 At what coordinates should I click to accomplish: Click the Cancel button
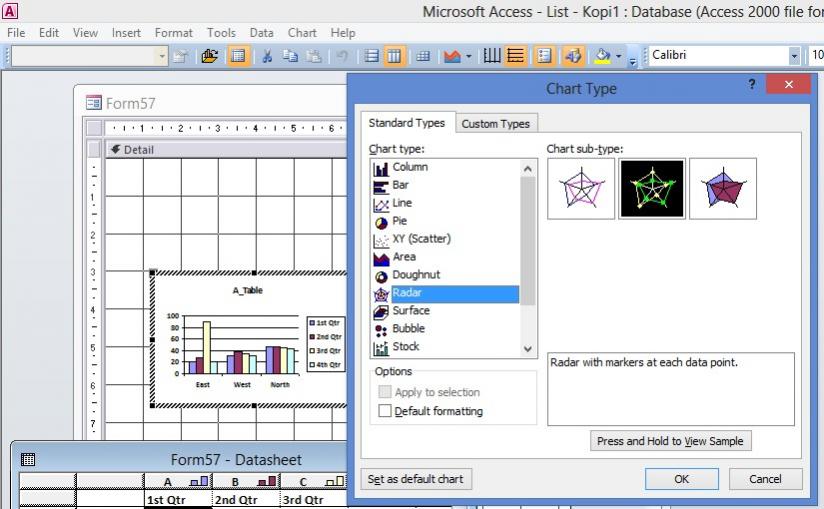[765, 479]
